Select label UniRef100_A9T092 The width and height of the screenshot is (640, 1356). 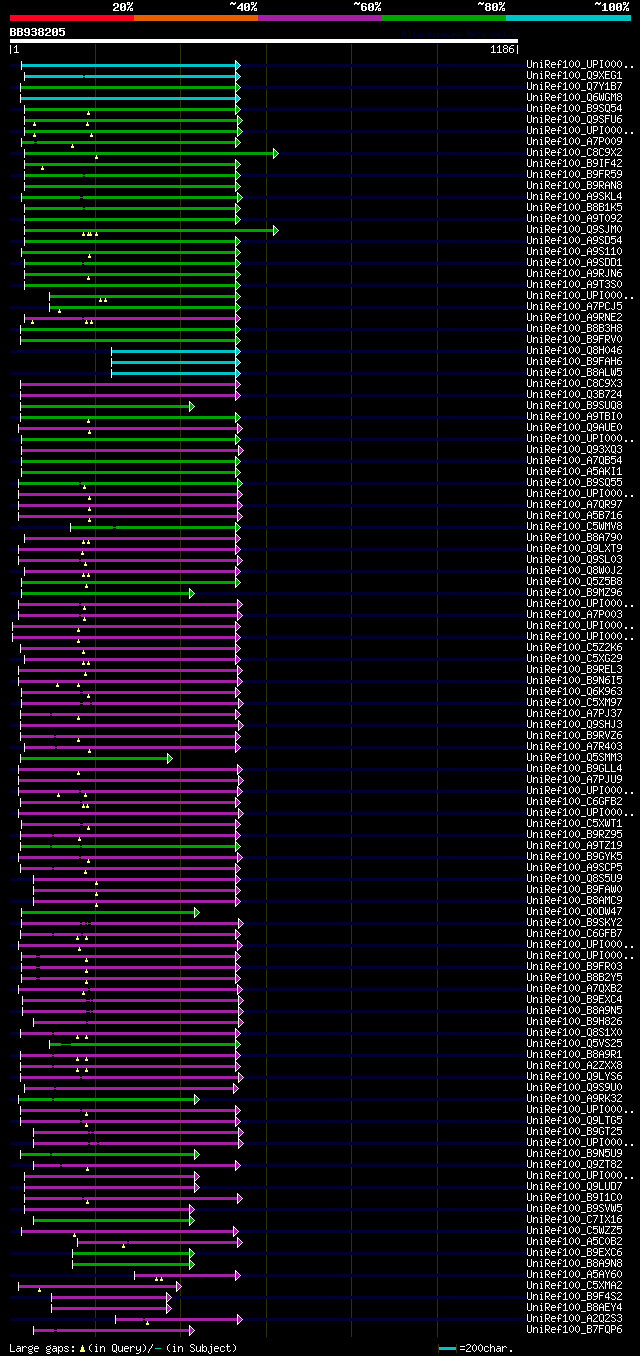point(574,219)
